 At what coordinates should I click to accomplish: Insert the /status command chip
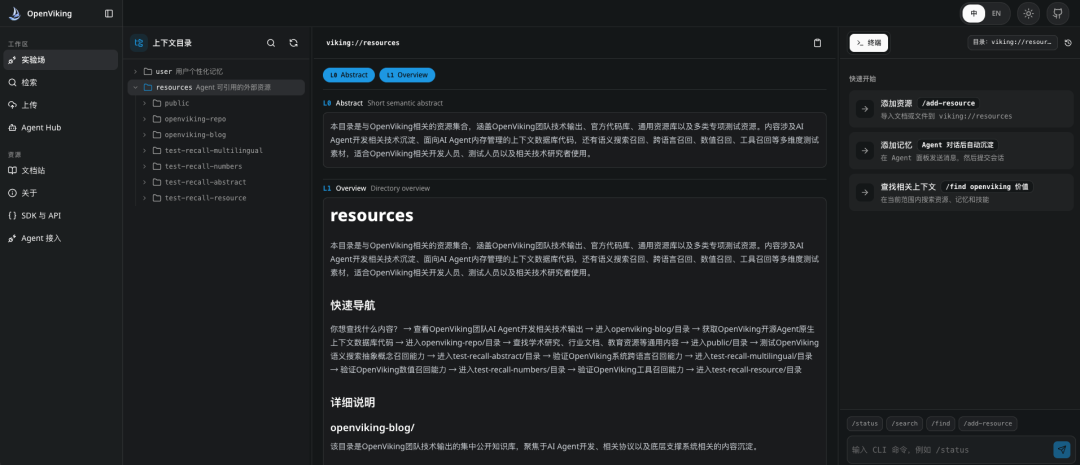(864, 424)
